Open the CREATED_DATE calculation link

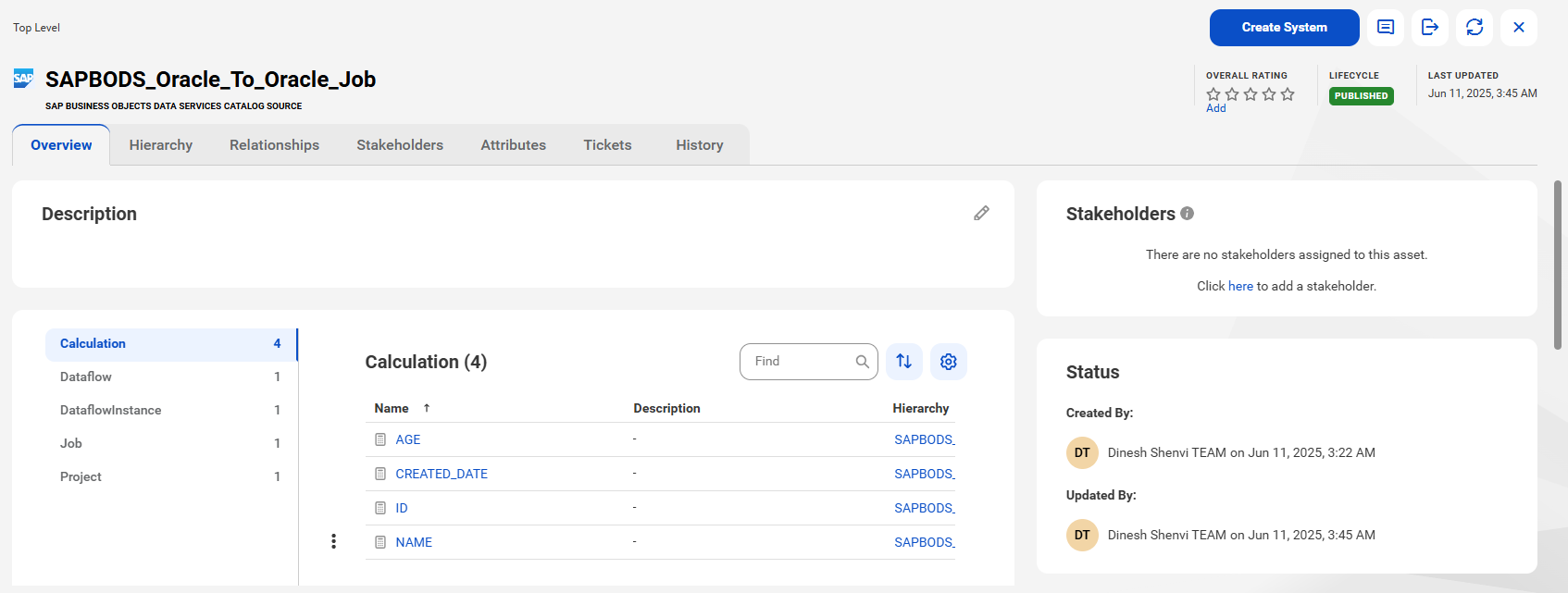[442, 474]
